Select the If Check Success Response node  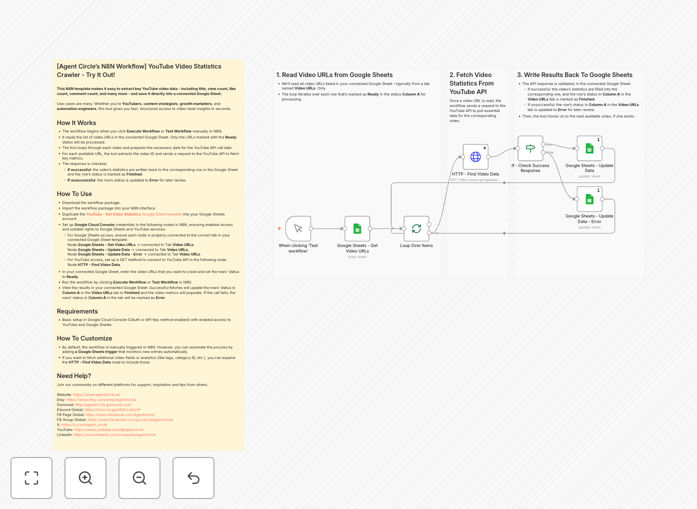click(x=530, y=148)
